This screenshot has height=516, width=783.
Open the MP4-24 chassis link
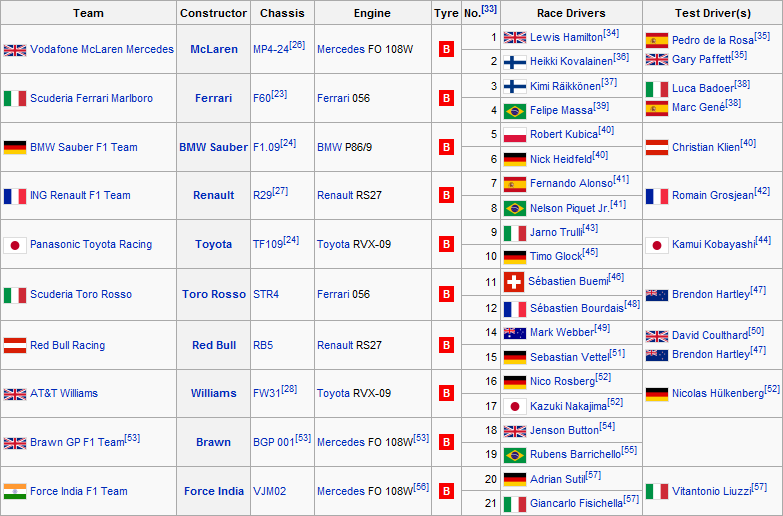tap(271, 49)
